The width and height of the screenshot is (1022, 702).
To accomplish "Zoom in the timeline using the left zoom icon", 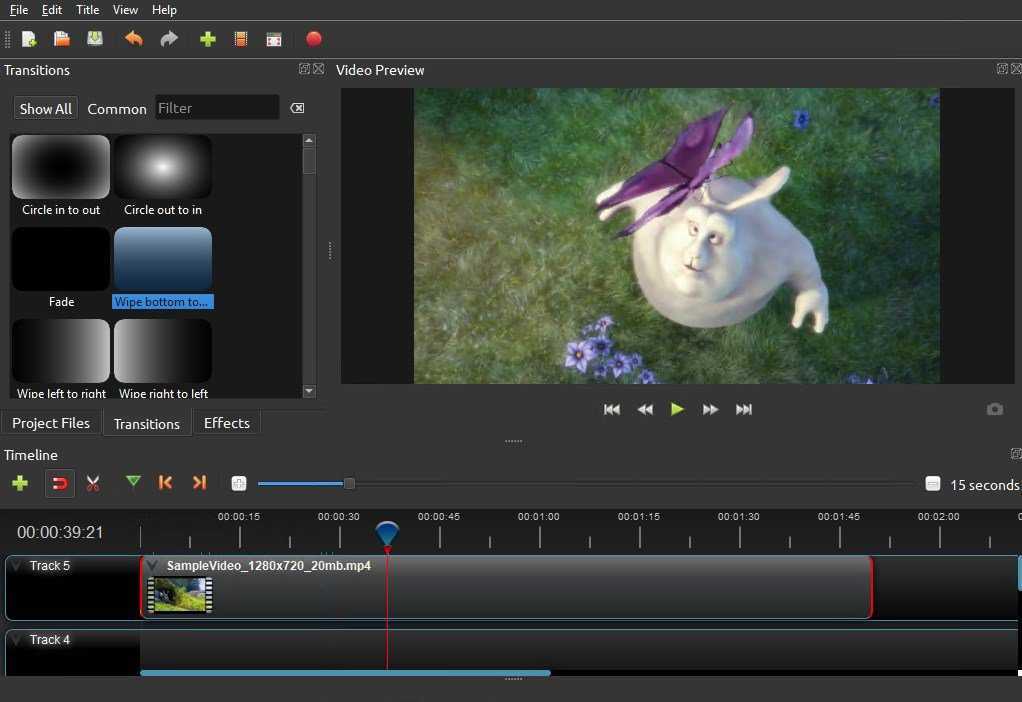I will [239, 483].
